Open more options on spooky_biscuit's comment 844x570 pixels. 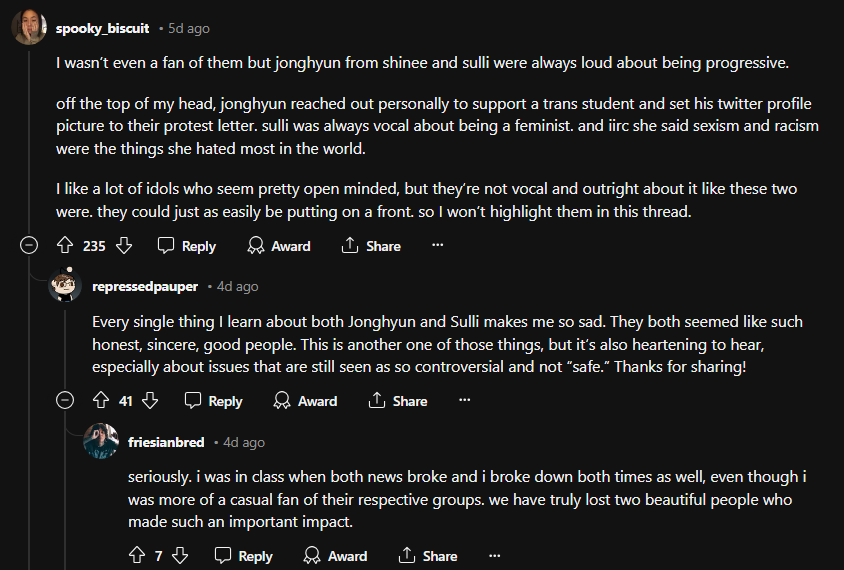(x=437, y=246)
